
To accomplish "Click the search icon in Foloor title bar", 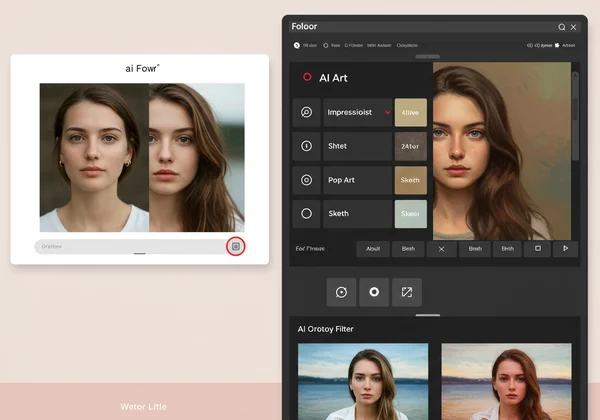I will coord(561,27).
